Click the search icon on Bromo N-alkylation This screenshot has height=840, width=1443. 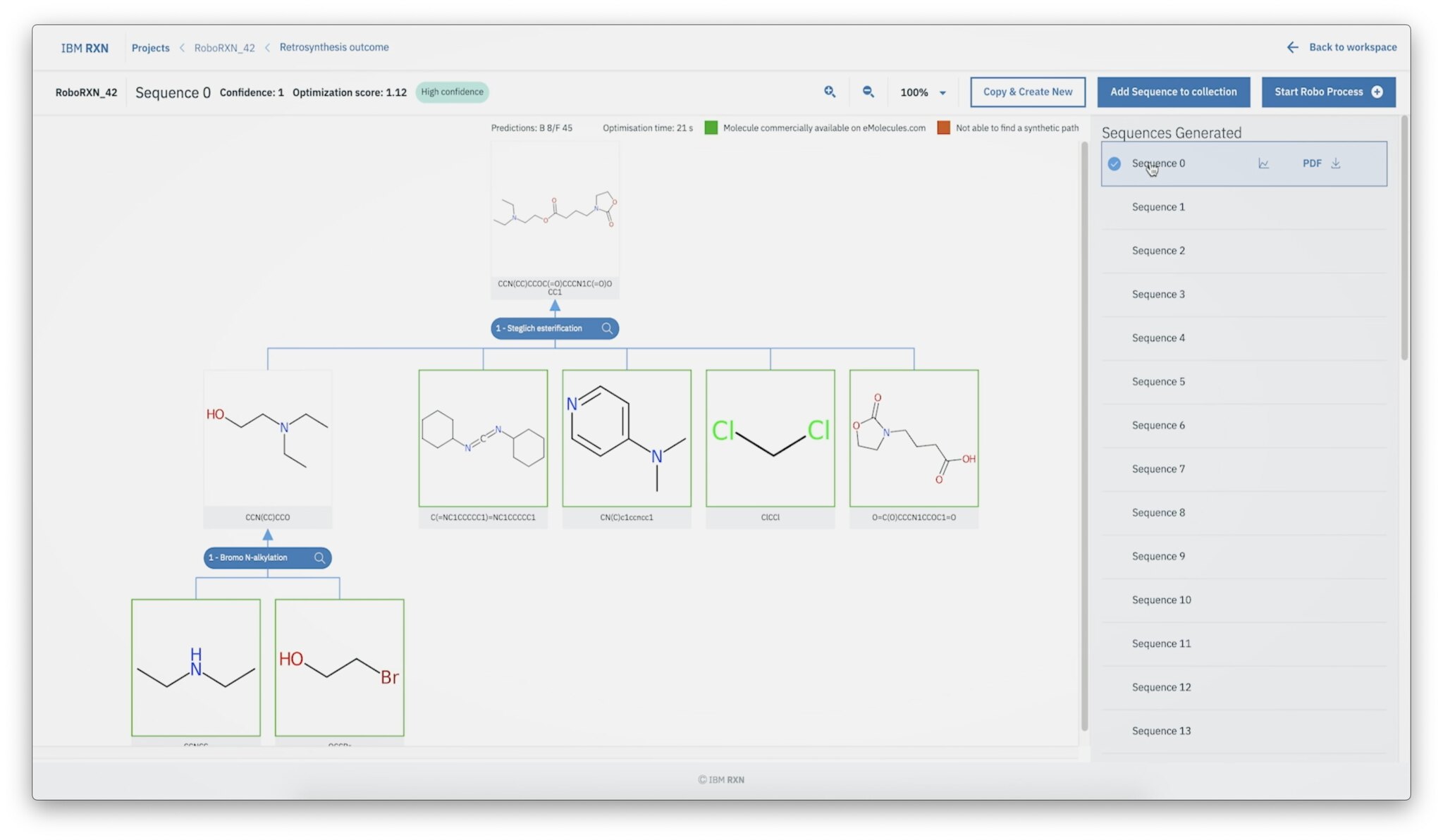coord(319,557)
